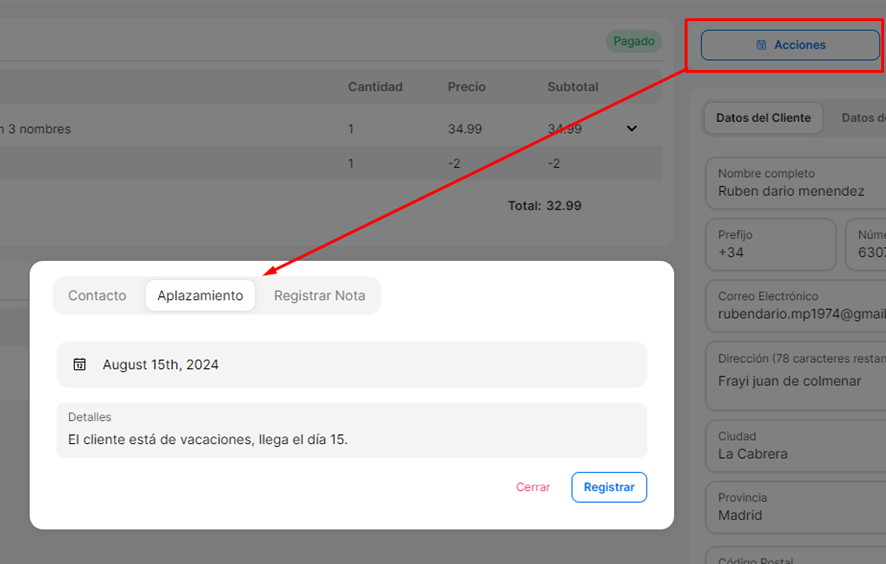
Task: Click the calendar icon in date field
Action: pyautogui.click(x=80, y=365)
